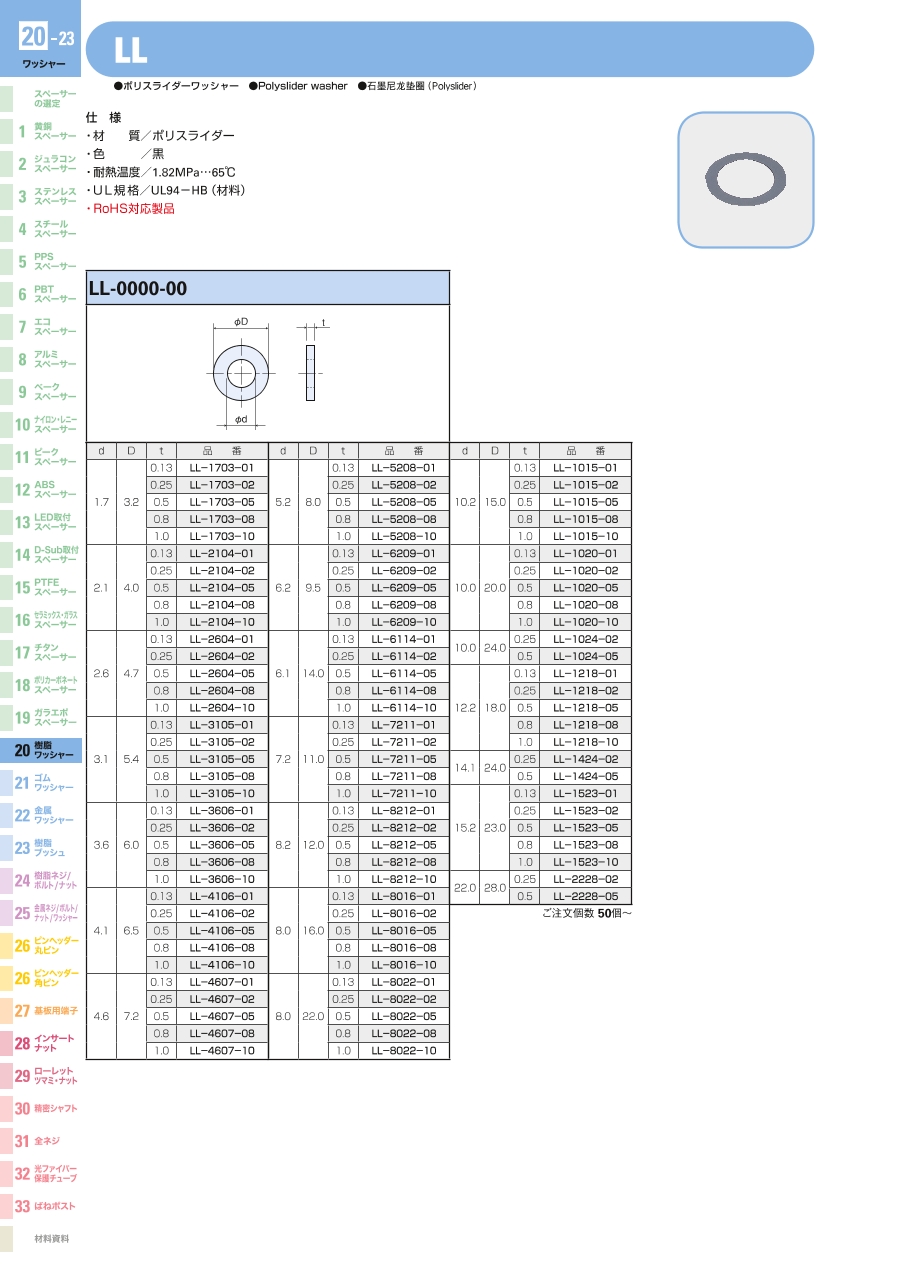Image resolution: width=900 pixels, height=1272 pixels.
Task: Click the LL-0000-00 table title bar
Action: point(268,289)
